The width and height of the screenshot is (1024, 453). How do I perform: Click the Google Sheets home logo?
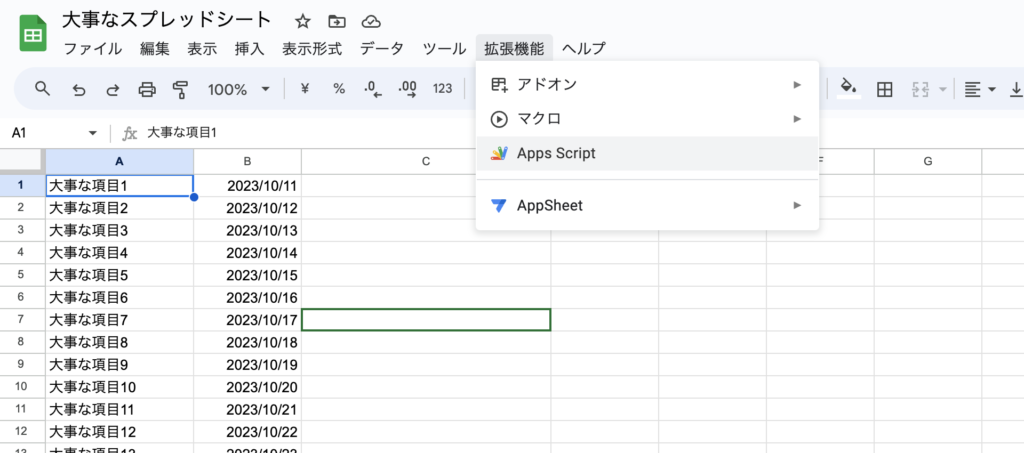[x=33, y=34]
